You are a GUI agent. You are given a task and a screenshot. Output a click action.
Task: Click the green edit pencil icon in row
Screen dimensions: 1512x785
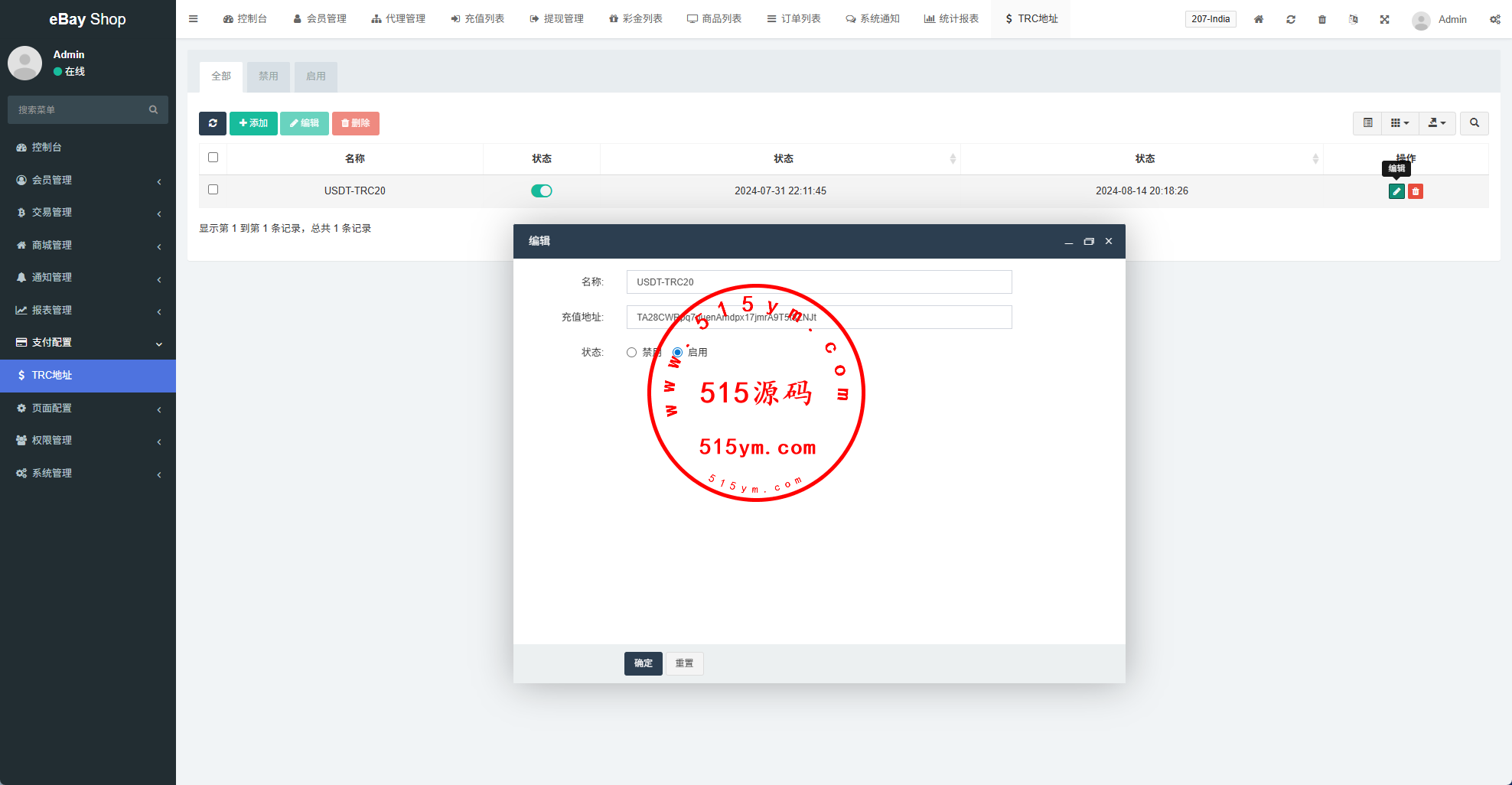tap(1396, 191)
